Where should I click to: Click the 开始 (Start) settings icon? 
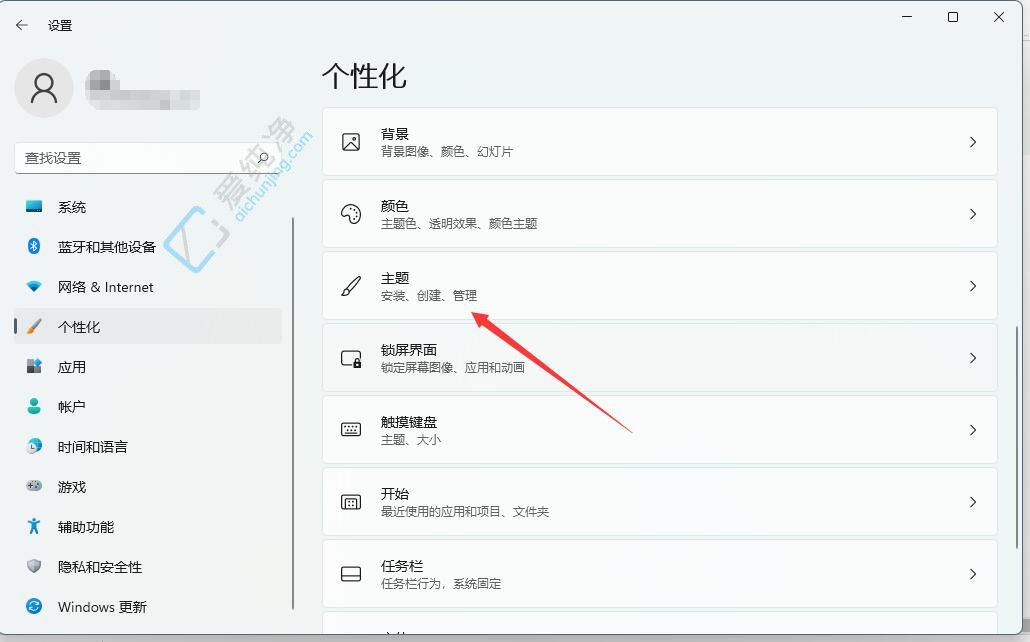350,502
